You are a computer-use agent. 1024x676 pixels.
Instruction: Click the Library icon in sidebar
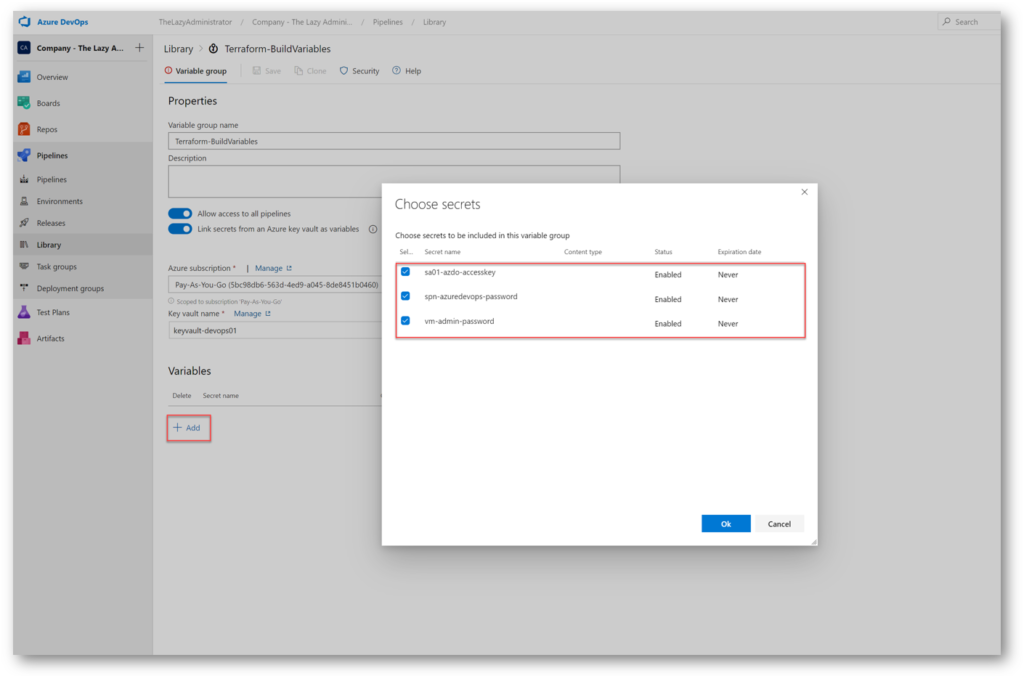(x=24, y=245)
